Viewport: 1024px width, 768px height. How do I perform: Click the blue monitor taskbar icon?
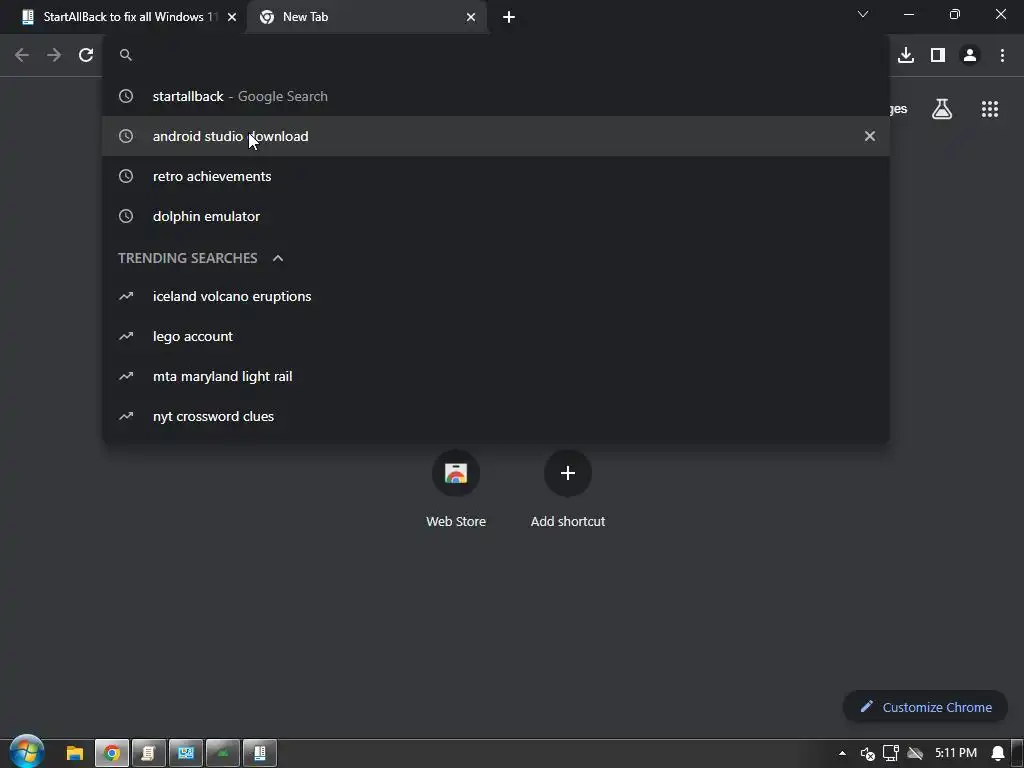pyautogui.click(x=185, y=753)
